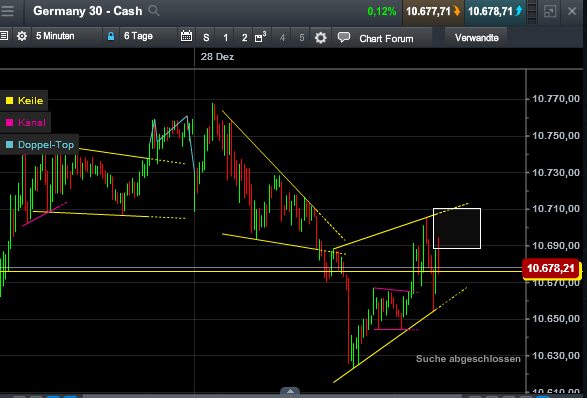The width and height of the screenshot is (587, 398).
Task: Click the 10.710,00 axis label
Action: pyautogui.click(x=556, y=209)
